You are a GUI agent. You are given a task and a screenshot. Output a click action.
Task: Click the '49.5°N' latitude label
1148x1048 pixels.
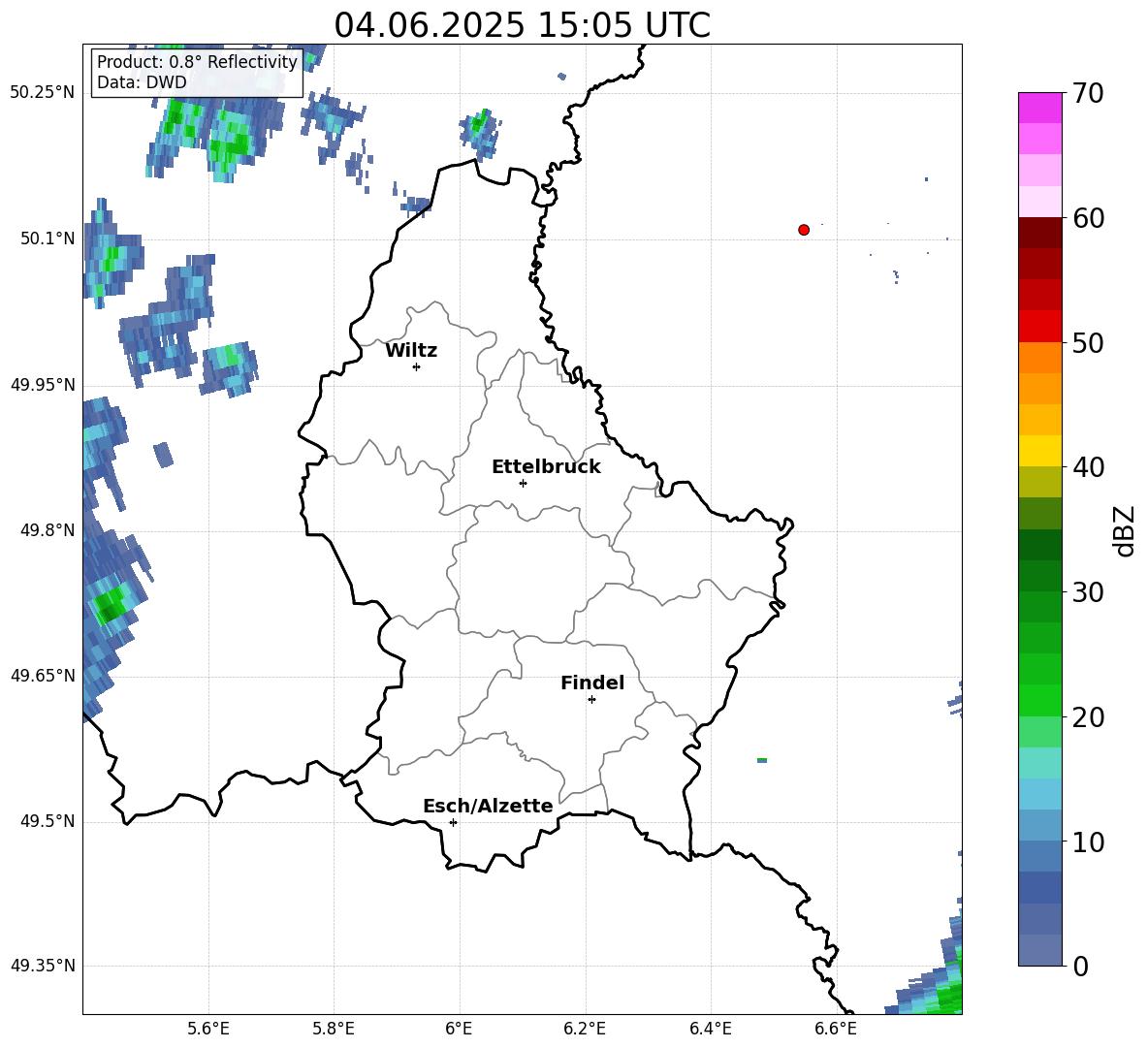48,821
